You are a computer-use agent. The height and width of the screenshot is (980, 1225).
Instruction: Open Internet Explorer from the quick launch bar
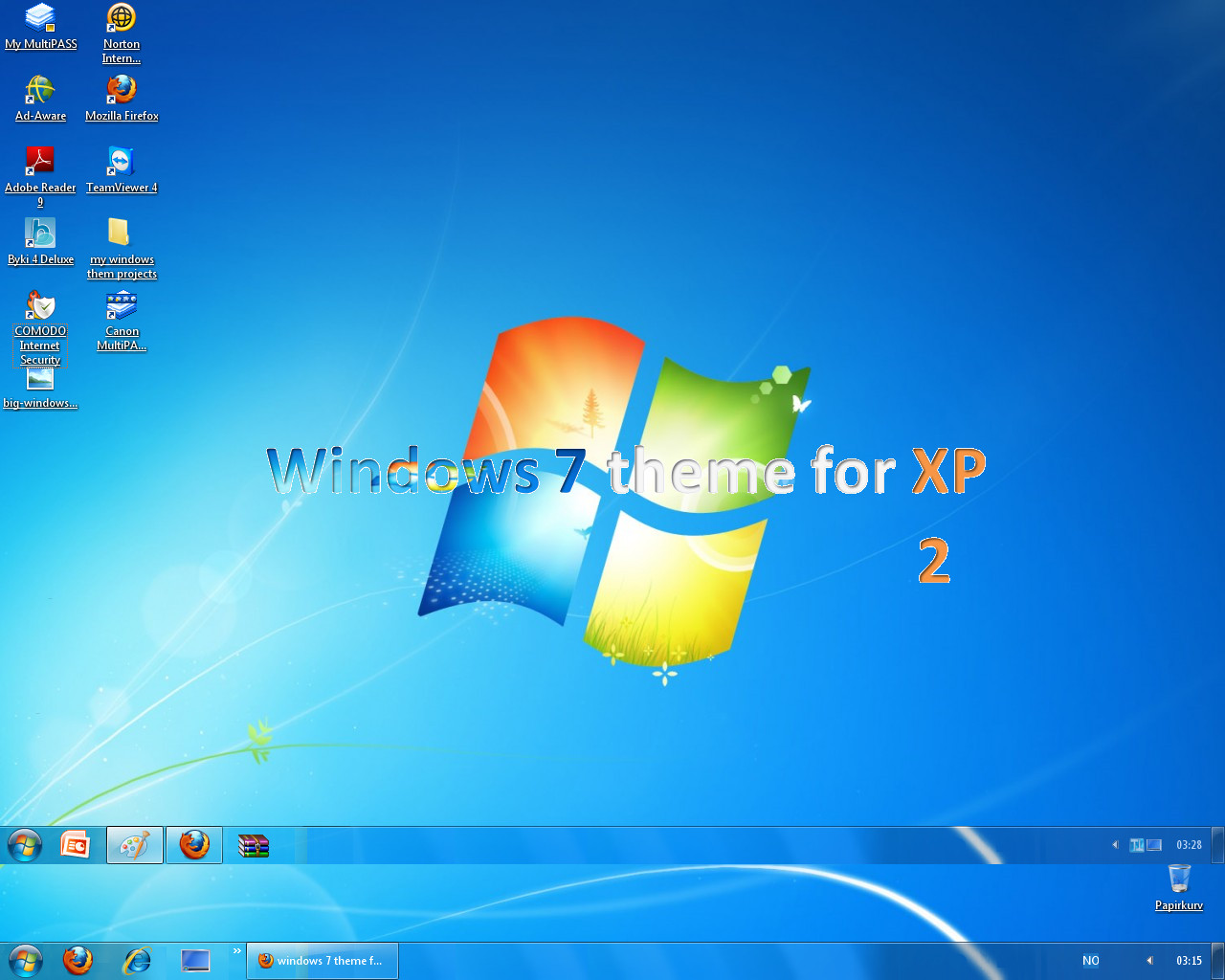click(x=137, y=960)
